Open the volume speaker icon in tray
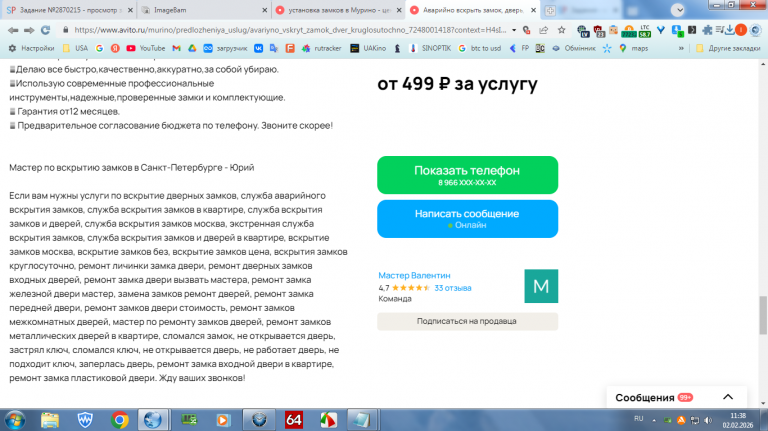The width and height of the screenshot is (768, 431). tap(708, 420)
